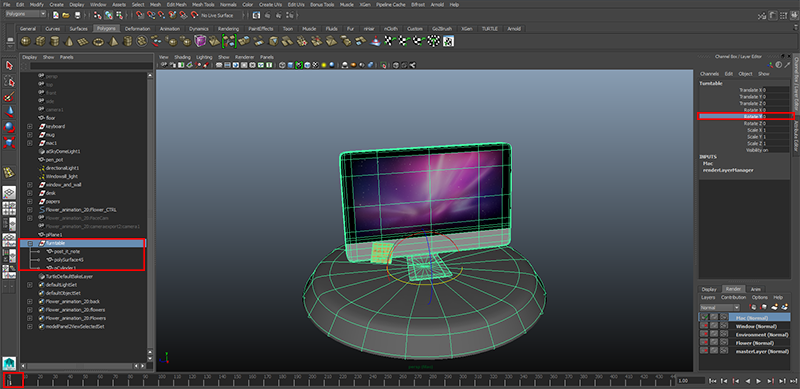Create a polygon plane from shelf
This screenshot has width=800, height=389.
83,41
